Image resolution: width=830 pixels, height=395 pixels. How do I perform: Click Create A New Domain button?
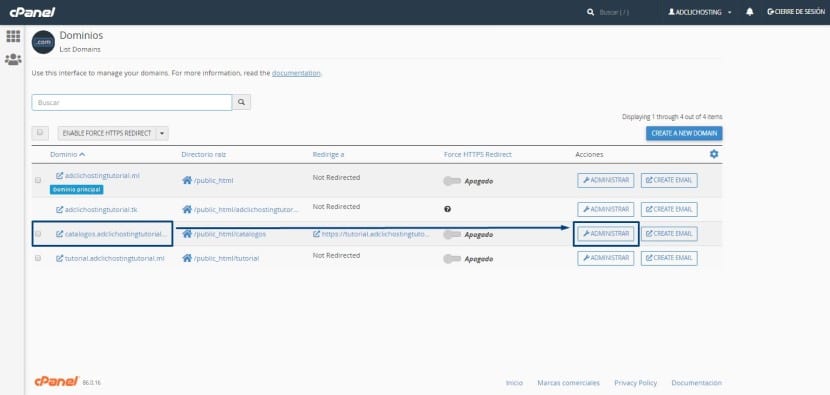tap(684, 133)
